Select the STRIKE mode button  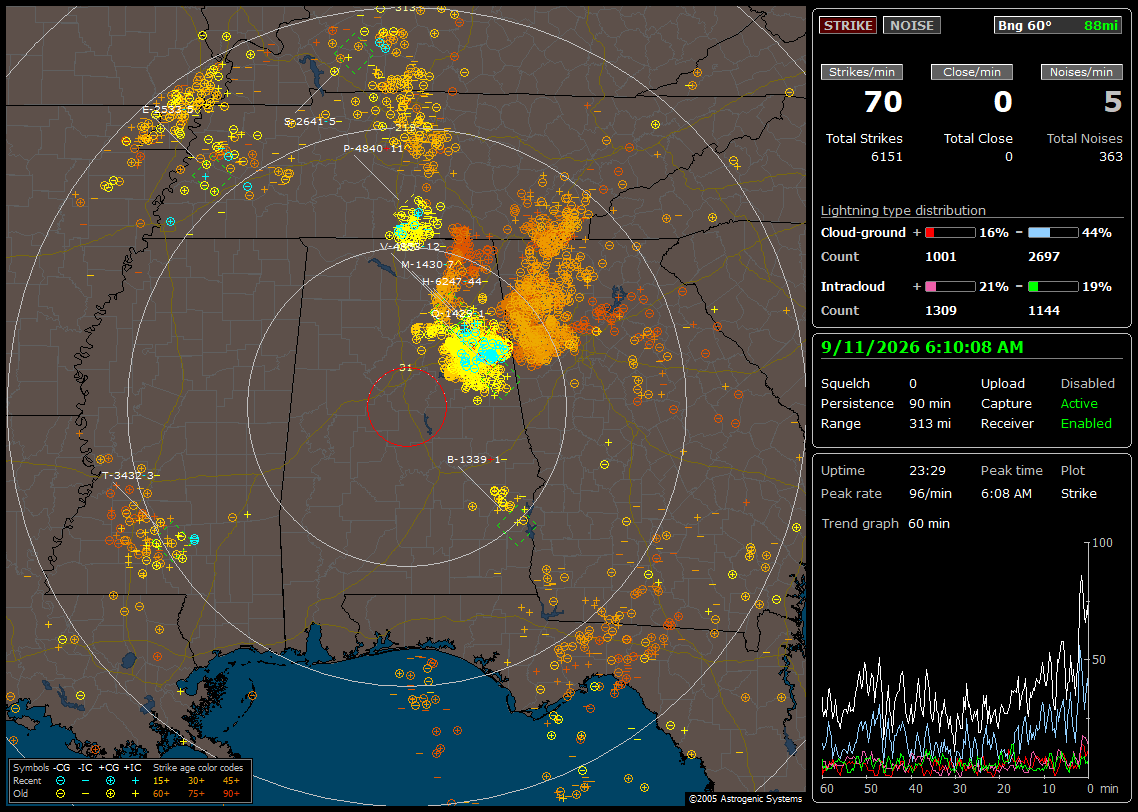point(848,25)
